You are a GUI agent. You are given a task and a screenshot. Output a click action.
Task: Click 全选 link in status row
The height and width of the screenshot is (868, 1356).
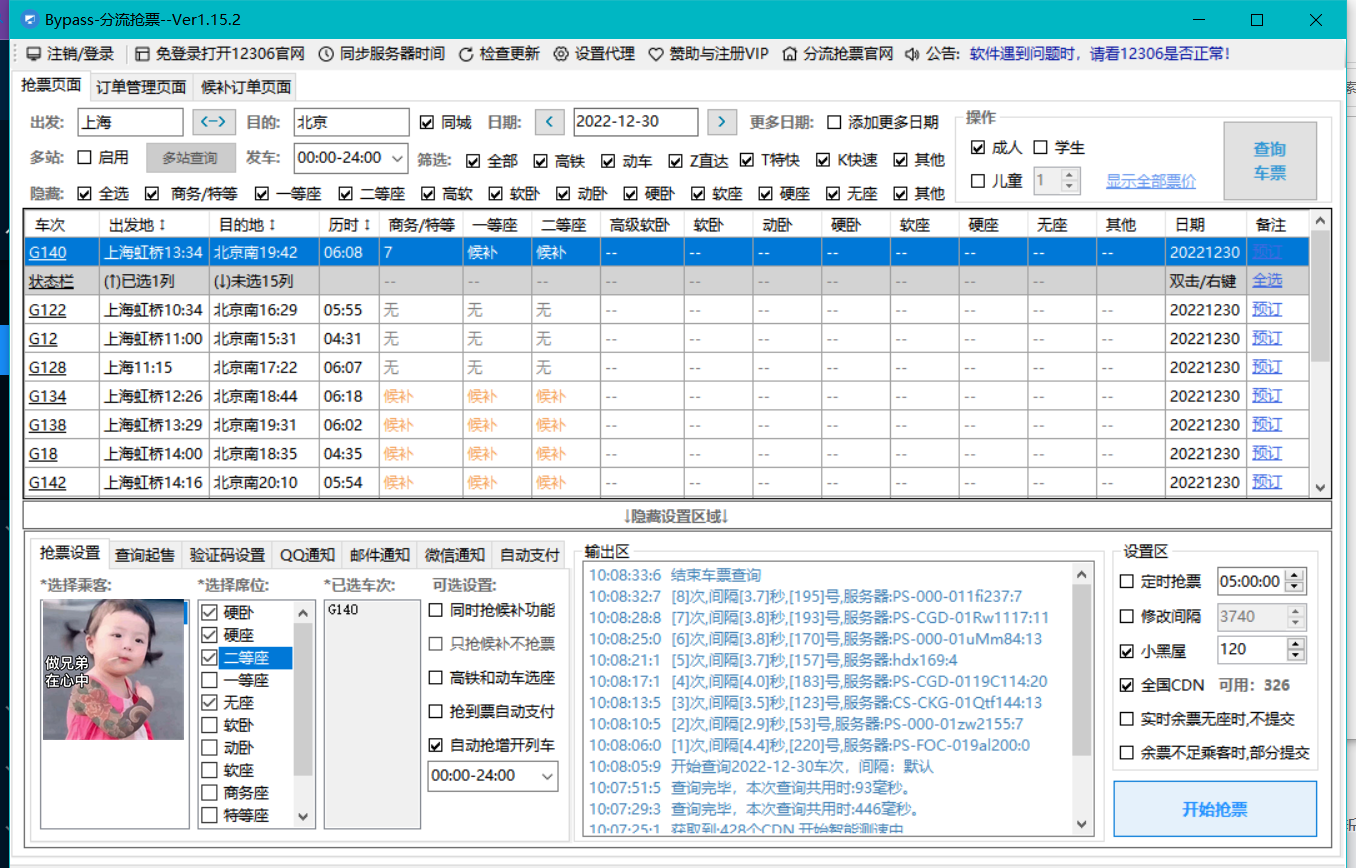(1266, 281)
